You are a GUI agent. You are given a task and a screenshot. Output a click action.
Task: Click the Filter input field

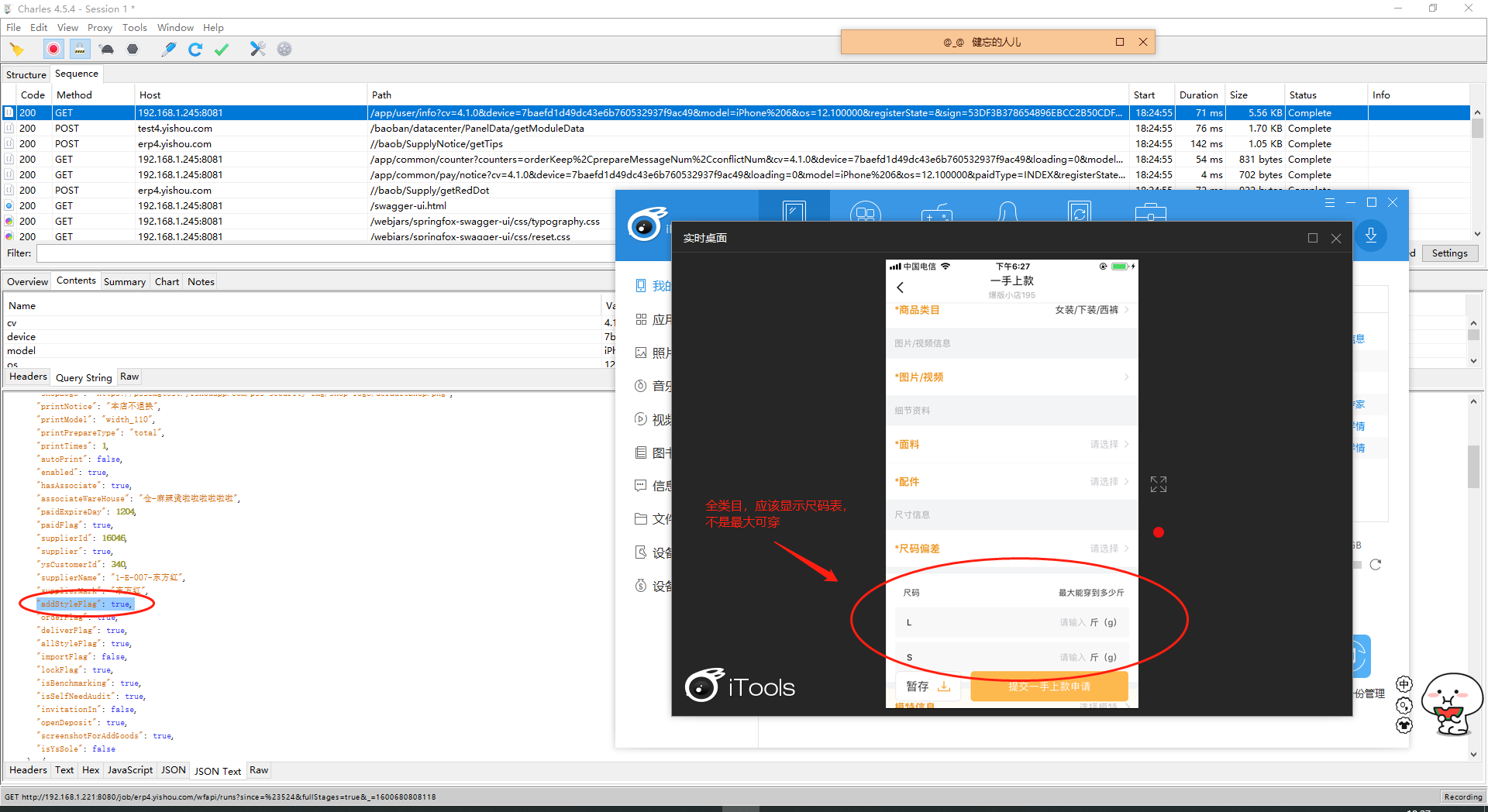(325, 253)
